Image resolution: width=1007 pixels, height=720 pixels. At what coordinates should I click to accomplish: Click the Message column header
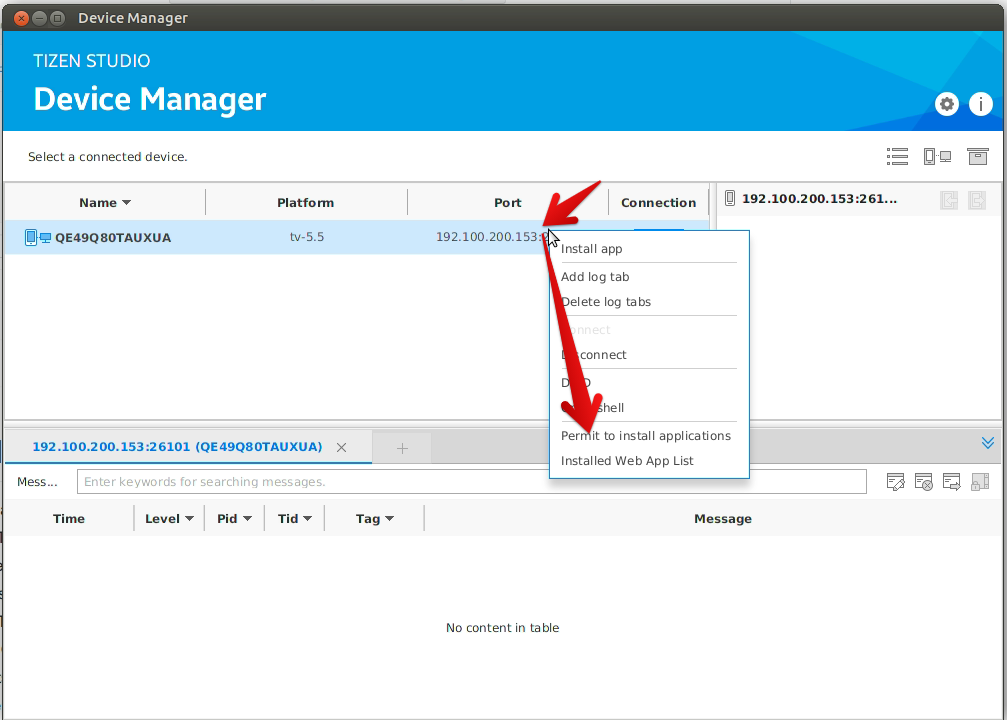point(722,519)
